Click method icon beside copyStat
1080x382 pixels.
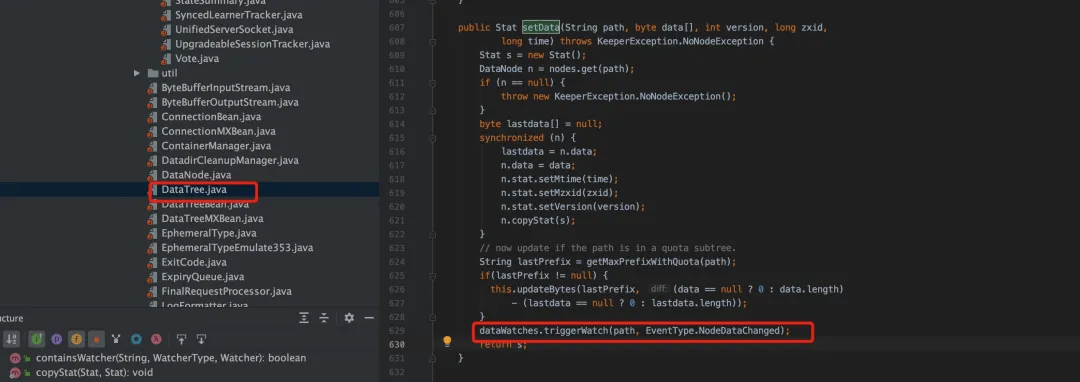coord(14,372)
